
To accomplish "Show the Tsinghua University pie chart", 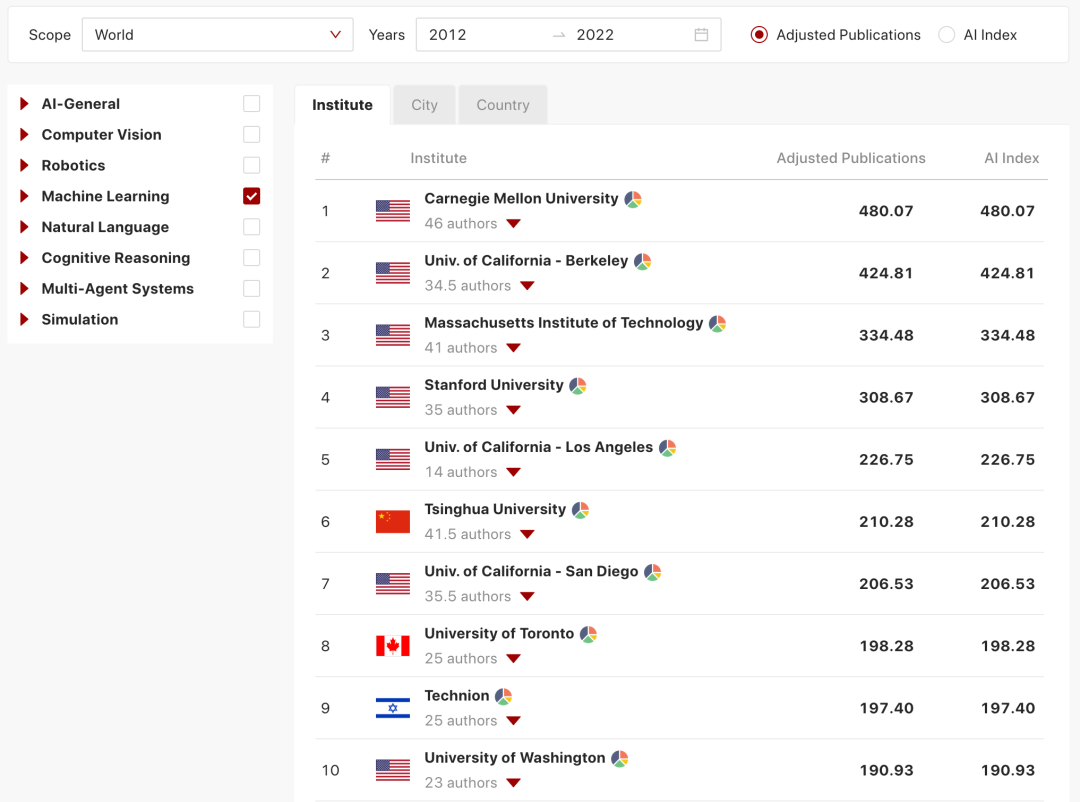I will click(581, 510).
